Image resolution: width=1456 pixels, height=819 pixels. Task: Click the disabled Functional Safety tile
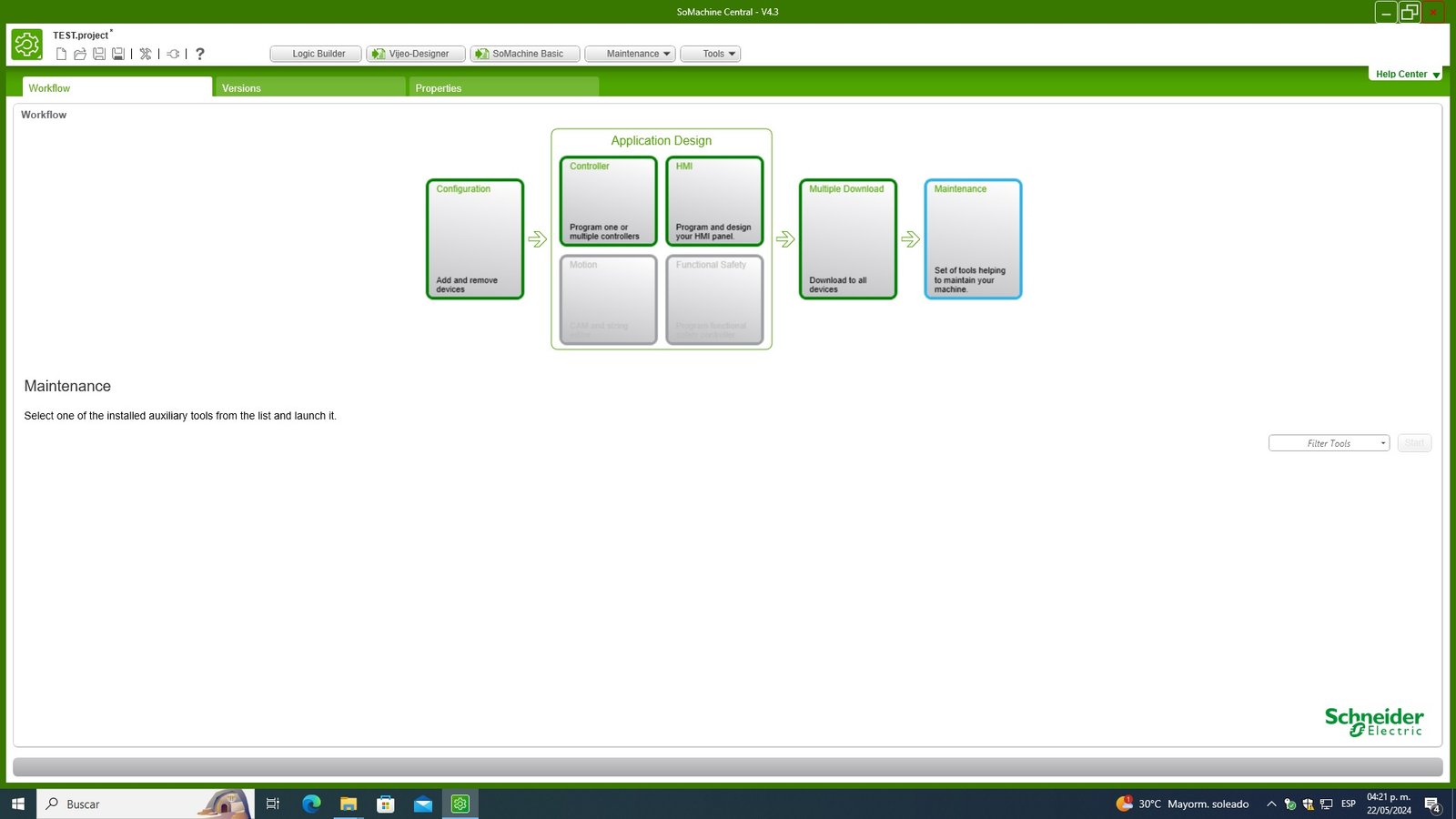pyautogui.click(x=714, y=299)
